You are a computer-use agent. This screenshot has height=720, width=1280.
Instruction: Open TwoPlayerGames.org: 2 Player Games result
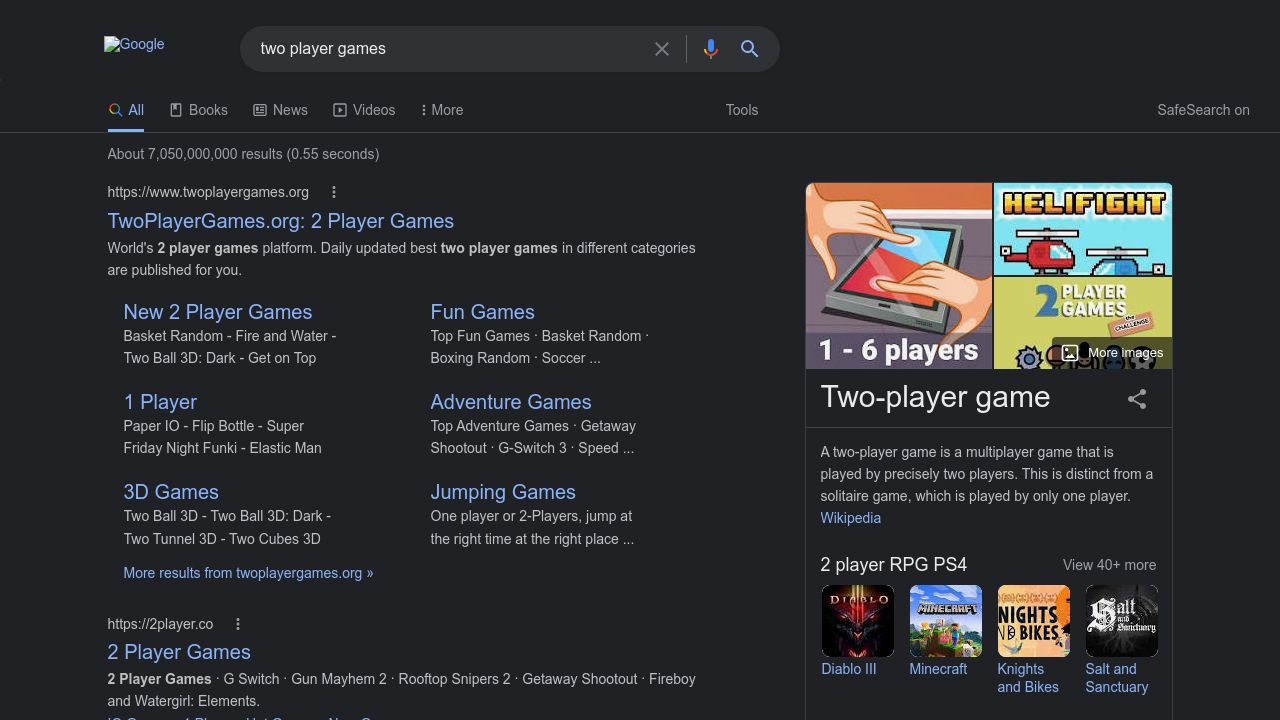(x=281, y=221)
